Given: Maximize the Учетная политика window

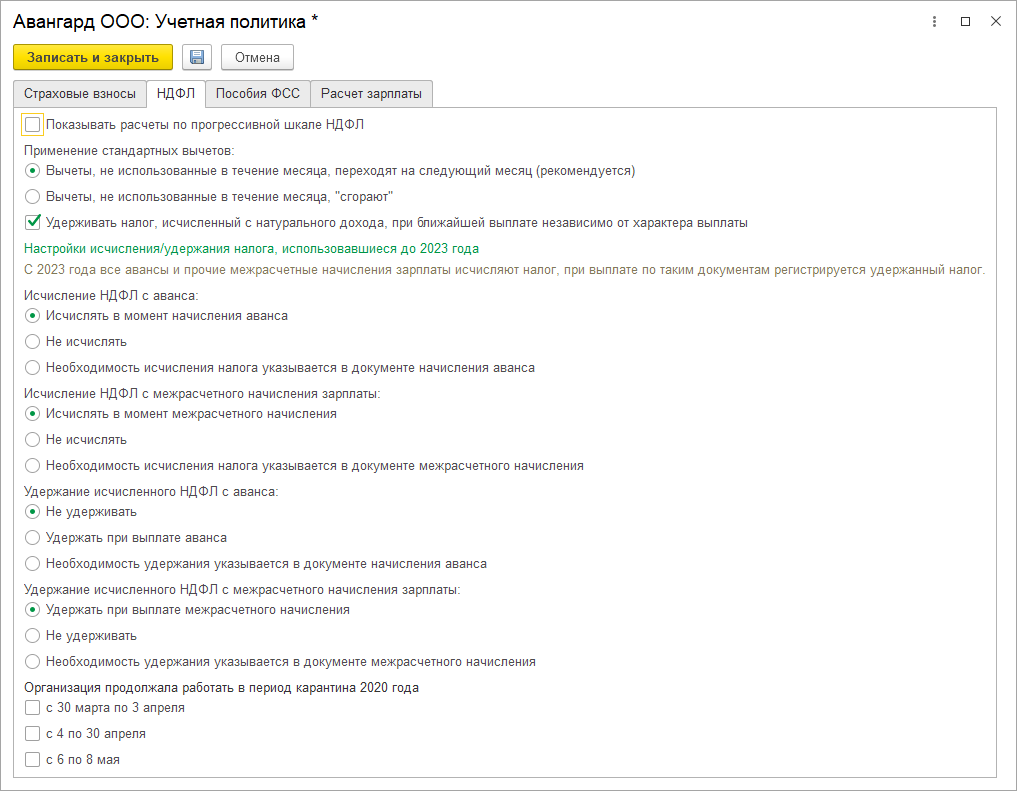Looking at the screenshot, I should [965, 21].
